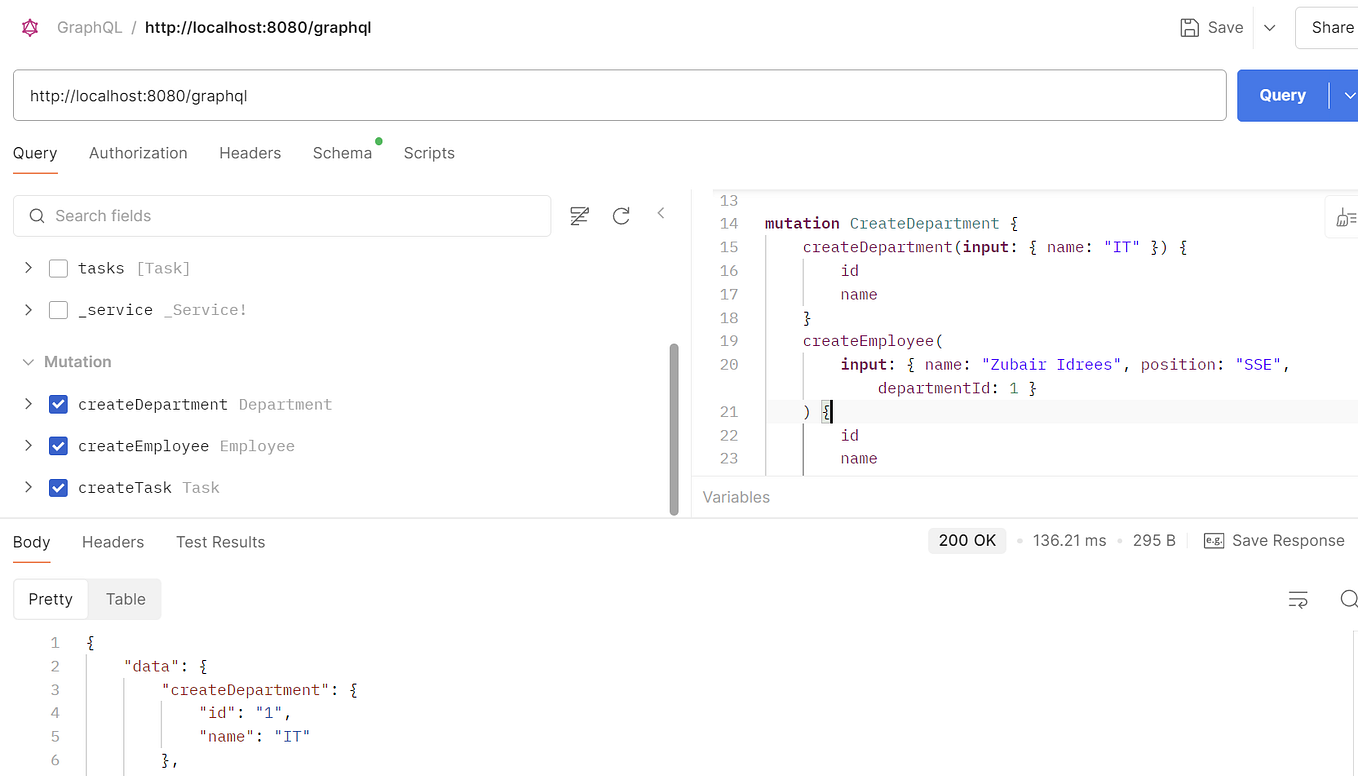Refresh the GraphQL schema
The image size is (1358, 776).
tap(621, 215)
